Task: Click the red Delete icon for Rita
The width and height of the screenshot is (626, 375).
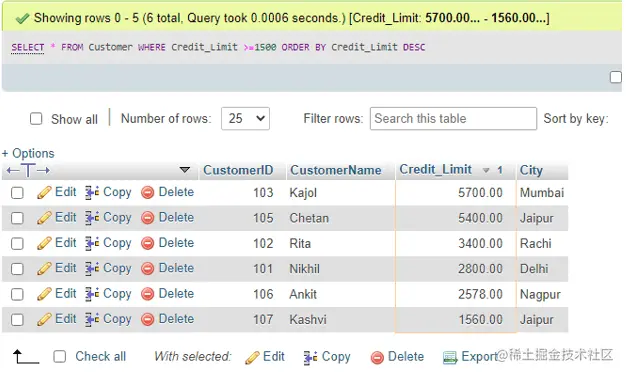Action: (x=147, y=243)
